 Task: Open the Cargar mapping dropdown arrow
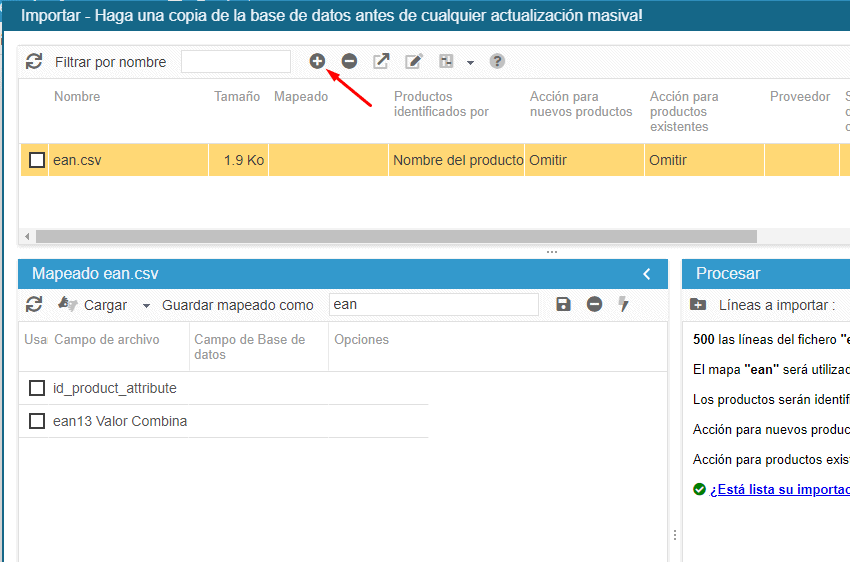[x=146, y=306]
